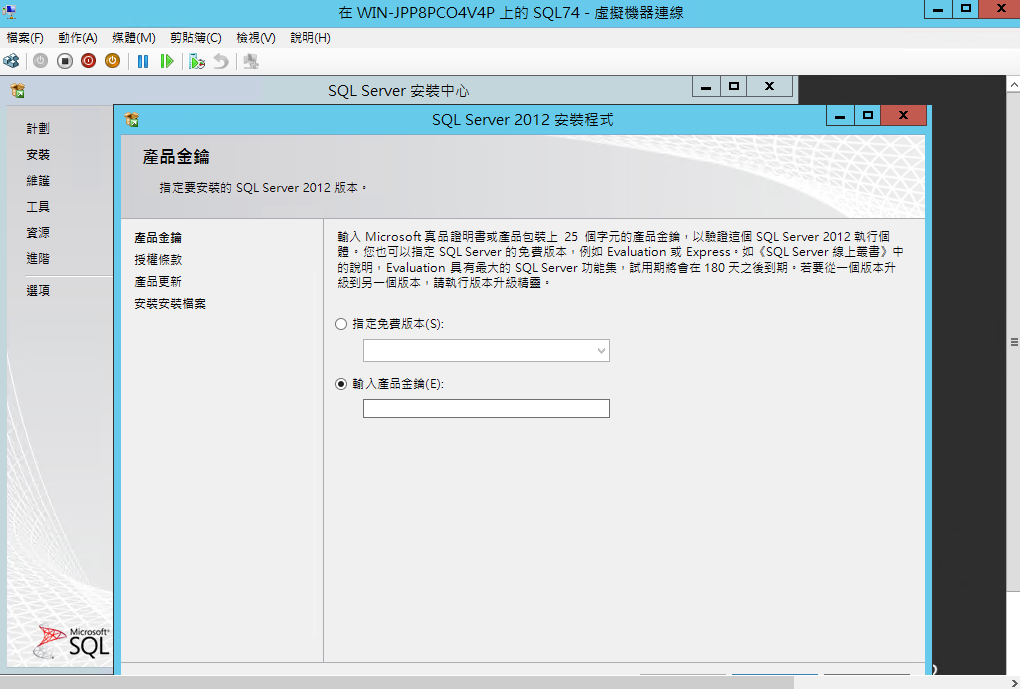Click the greyed-out Start power icon
This screenshot has height=689, width=1020.
[x=40, y=61]
